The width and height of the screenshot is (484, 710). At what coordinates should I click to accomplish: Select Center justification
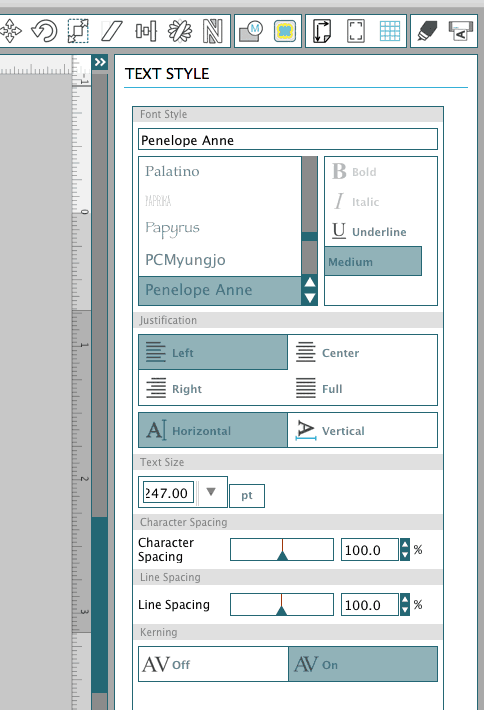click(362, 352)
